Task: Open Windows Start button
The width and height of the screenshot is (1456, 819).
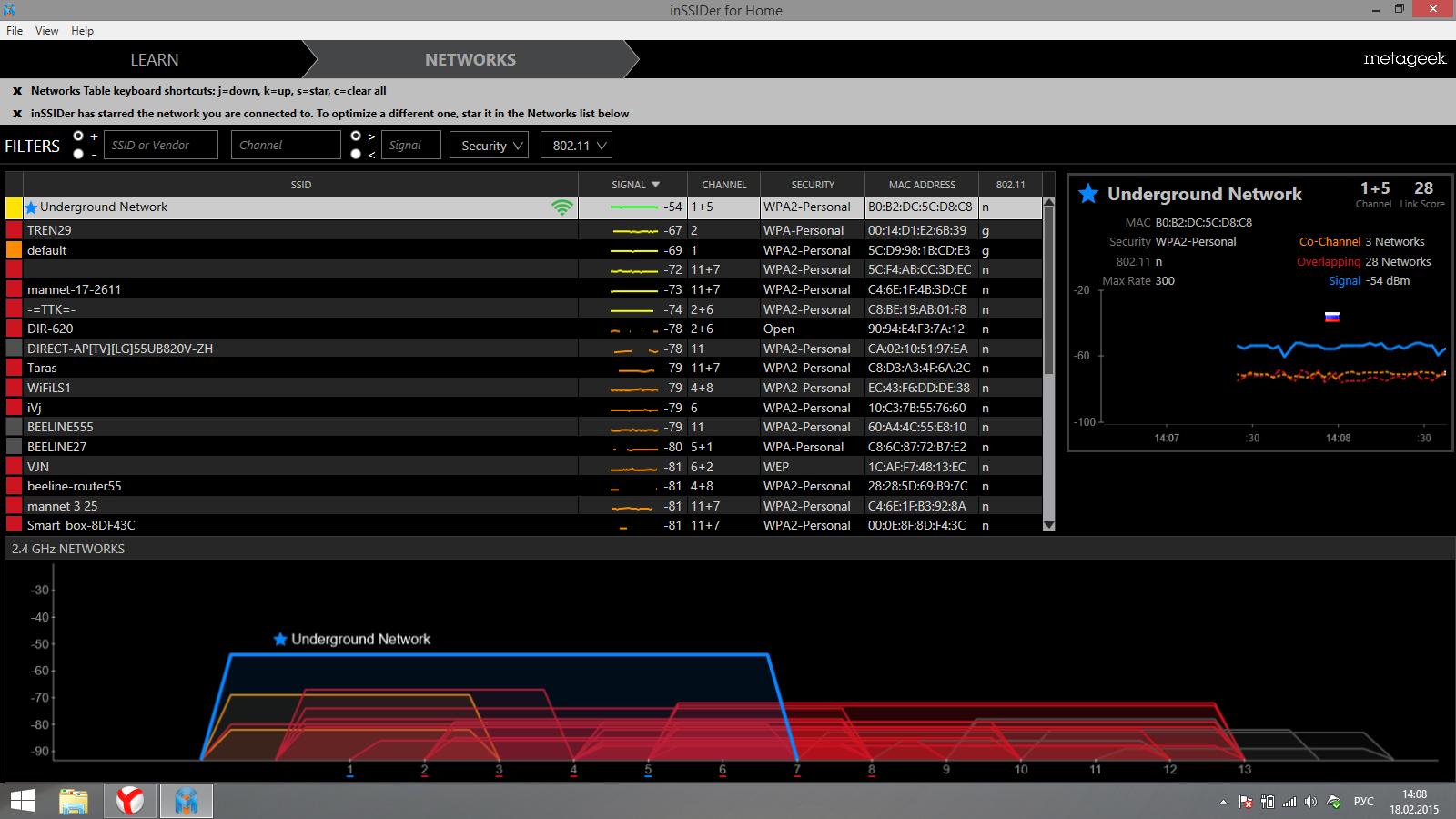Action: tap(23, 801)
